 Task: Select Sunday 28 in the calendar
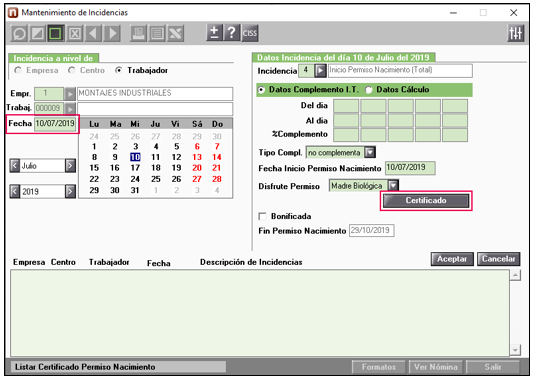pyautogui.click(x=217, y=179)
